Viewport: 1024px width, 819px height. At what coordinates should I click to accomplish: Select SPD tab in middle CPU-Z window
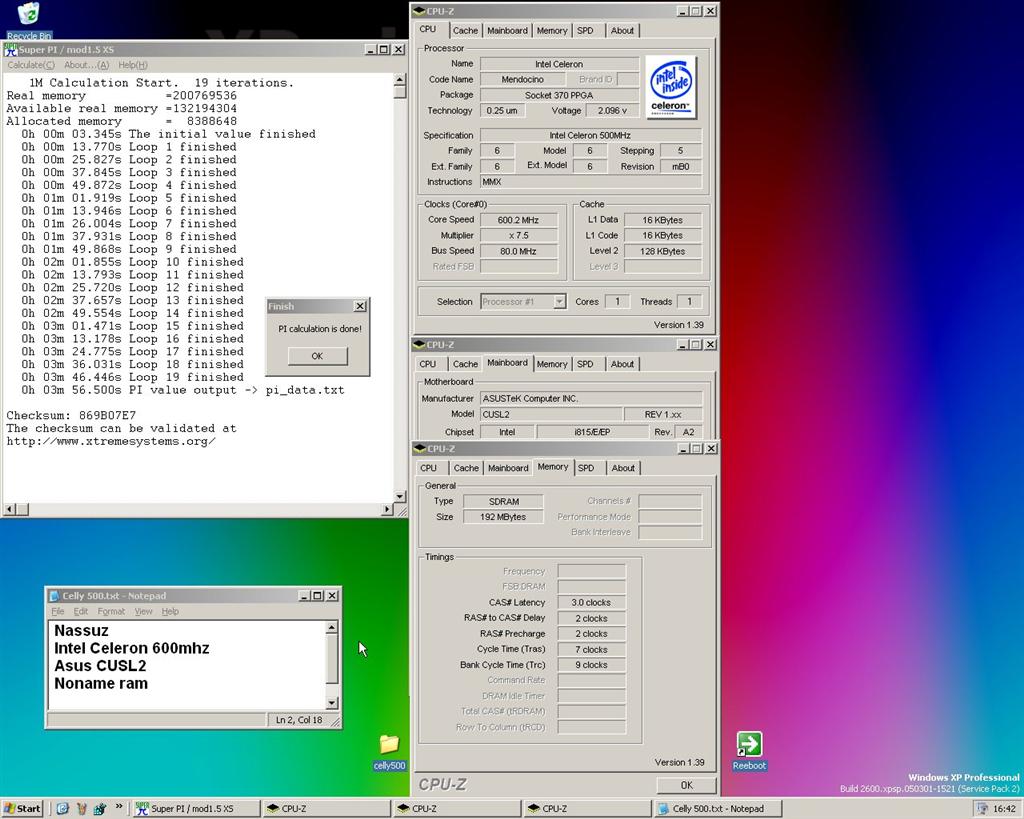tap(585, 364)
